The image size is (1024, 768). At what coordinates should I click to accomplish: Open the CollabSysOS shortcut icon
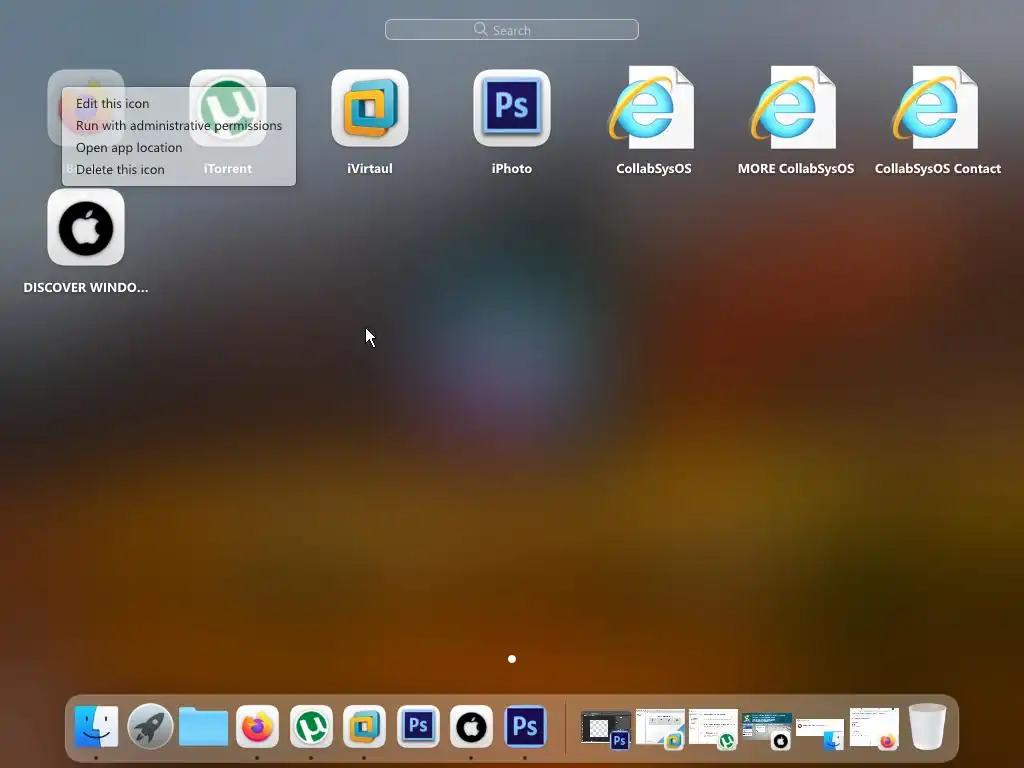coord(653,107)
